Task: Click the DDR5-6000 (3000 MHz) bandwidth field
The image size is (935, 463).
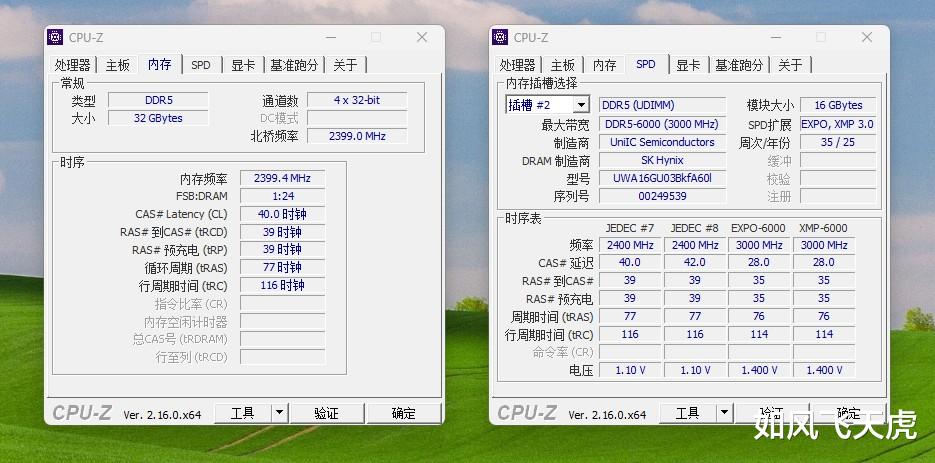Action: click(662, 124)
